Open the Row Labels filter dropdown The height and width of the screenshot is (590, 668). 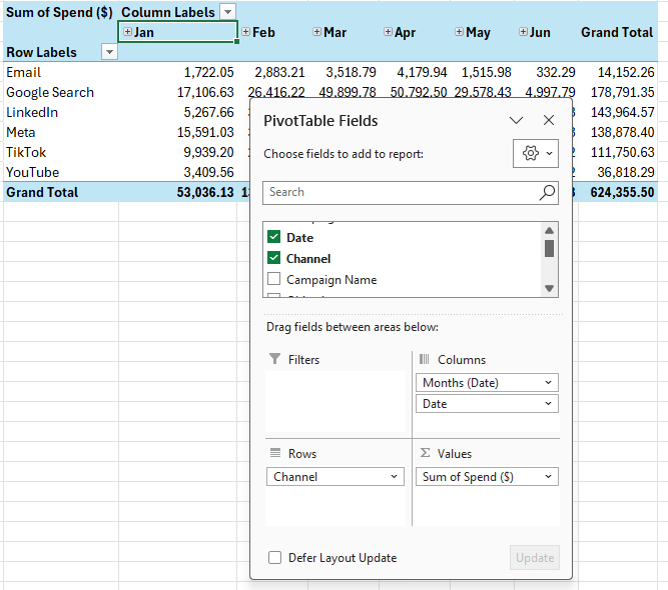(x=109, y=52)
